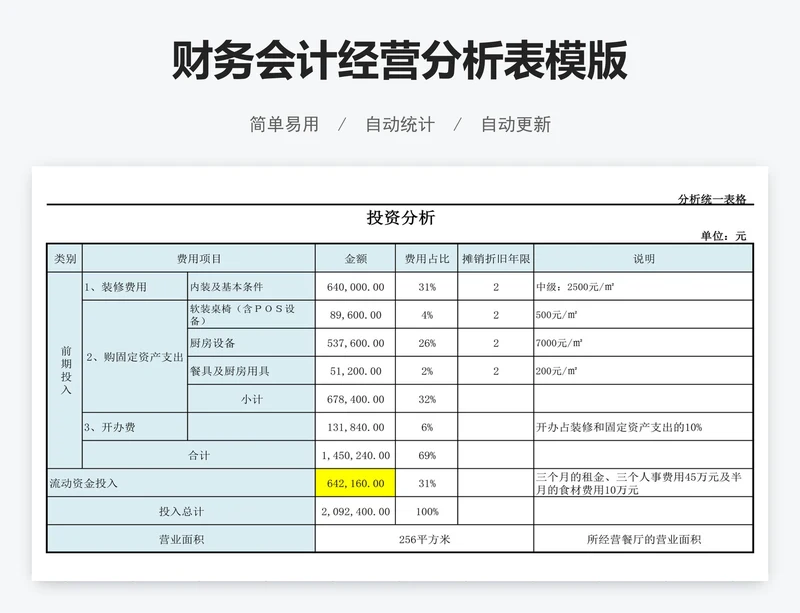This screenshot has height=613, width=800.
Task: Select the 软装桌椅（含POS设备）cell
Action: click(x=252, y=314)
